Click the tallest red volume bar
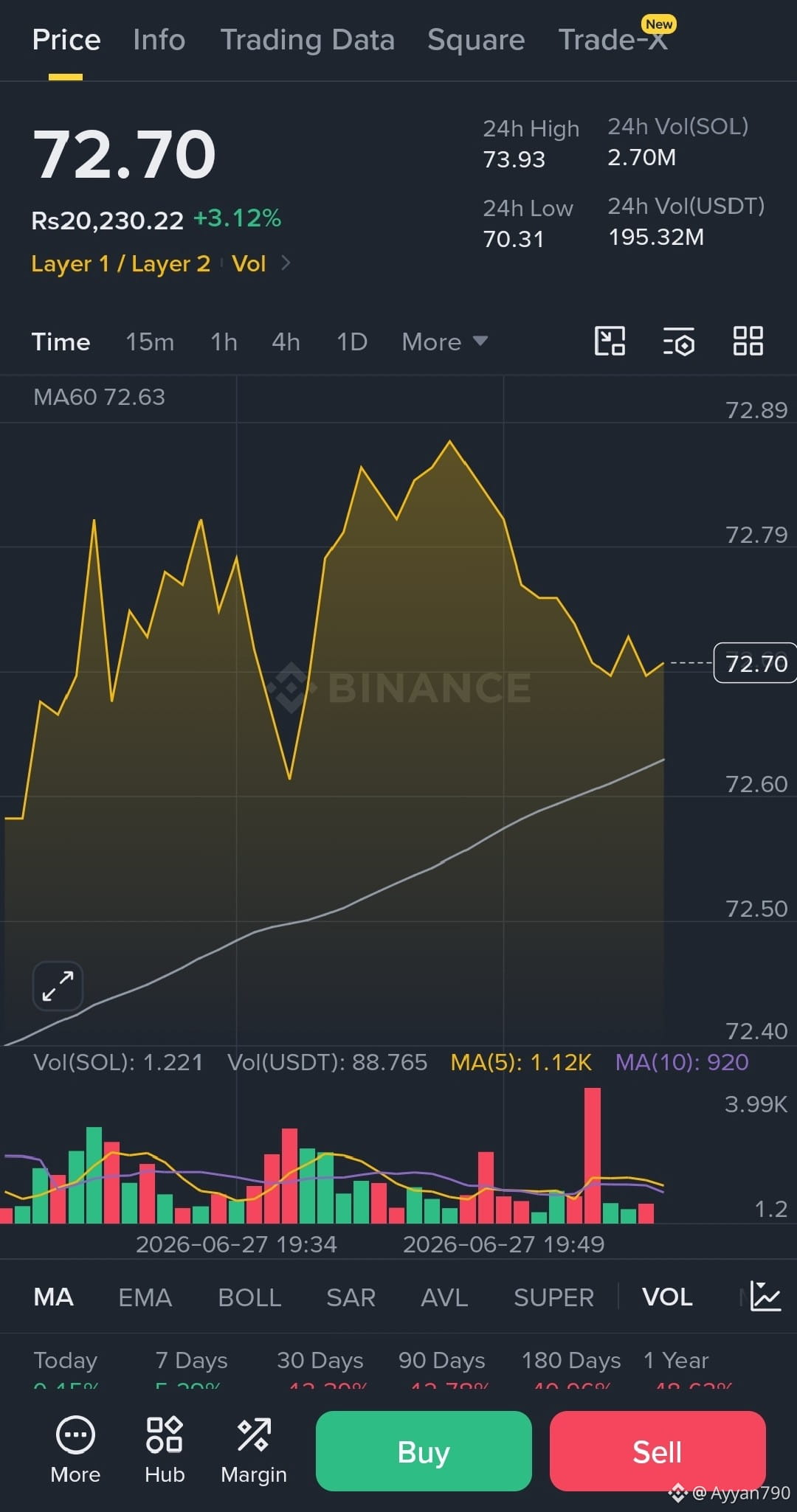Screen dimensions: 797x1512 point(593,1156)
